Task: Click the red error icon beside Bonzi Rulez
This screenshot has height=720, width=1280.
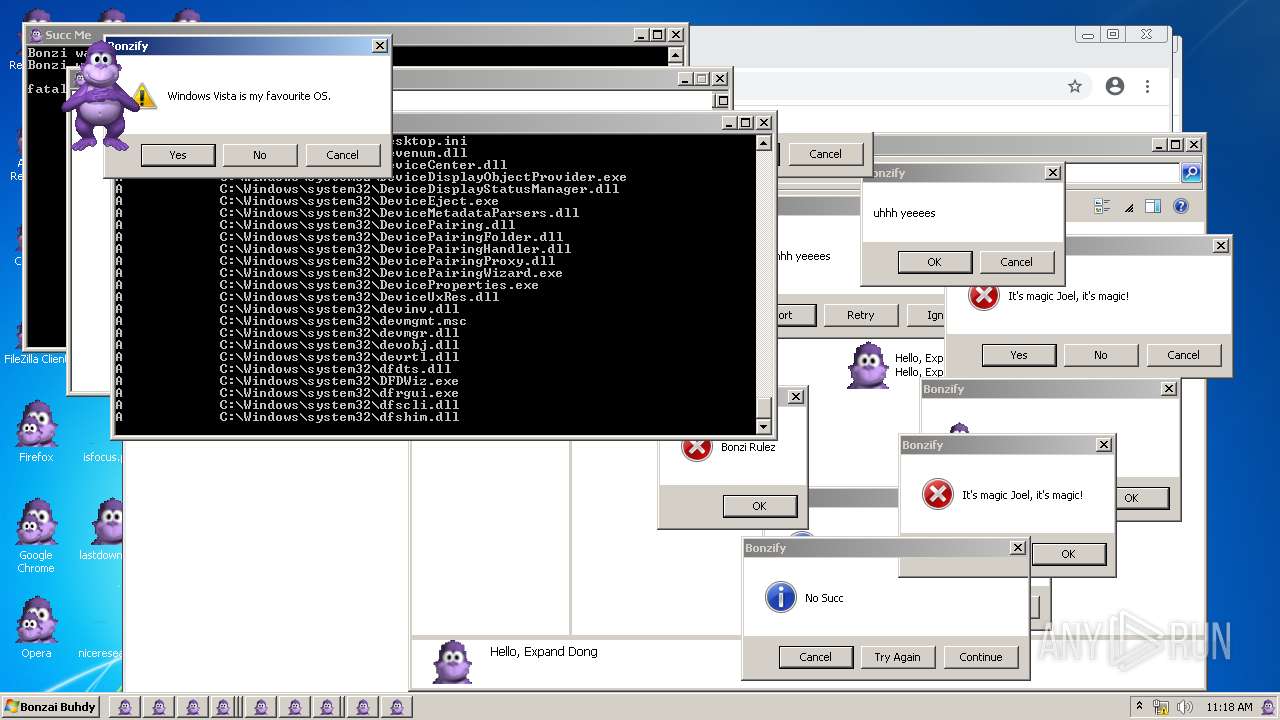Action: [696, 447]
